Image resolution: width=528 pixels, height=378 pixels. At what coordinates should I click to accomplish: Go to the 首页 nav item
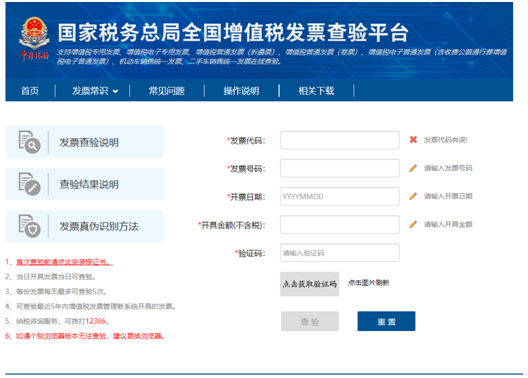tap(30, 91)
